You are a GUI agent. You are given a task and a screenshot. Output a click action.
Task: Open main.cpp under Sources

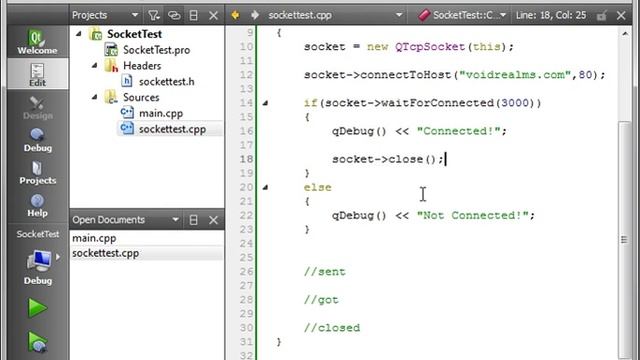tap(161, 113)
